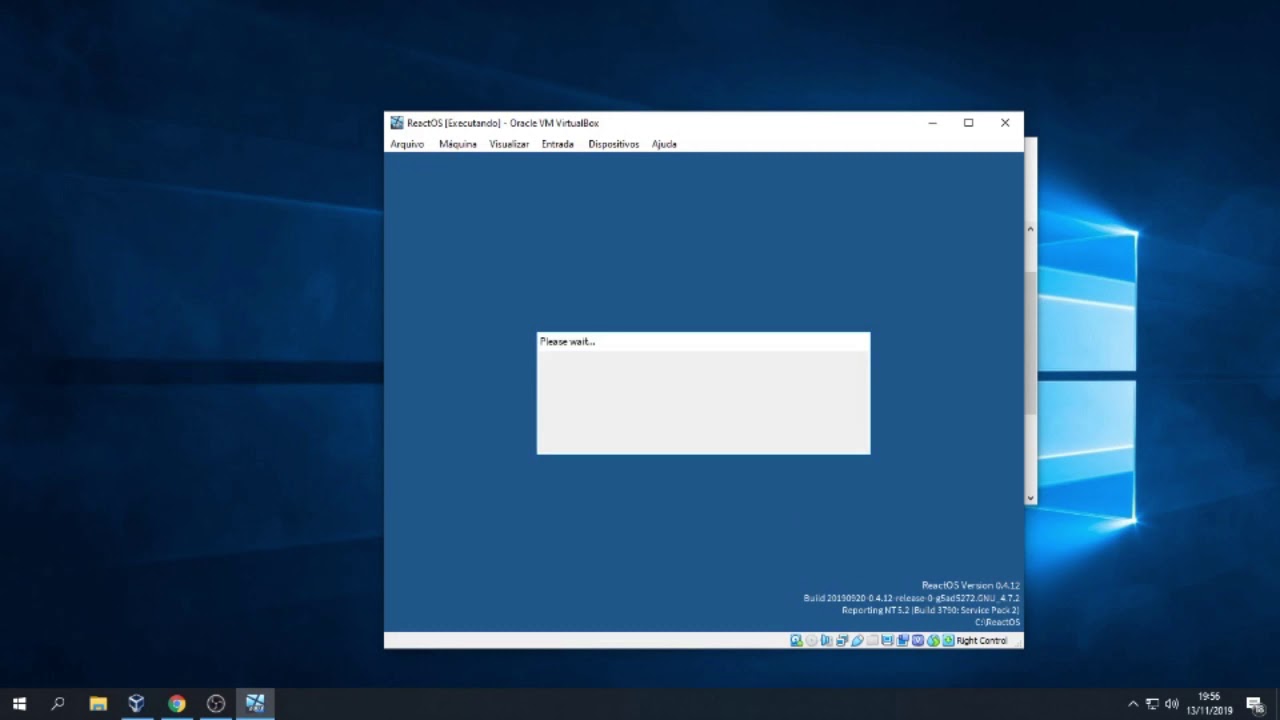1280x720 pixels.
Task: Open Windows taskbar search
Action: (58, 704)
